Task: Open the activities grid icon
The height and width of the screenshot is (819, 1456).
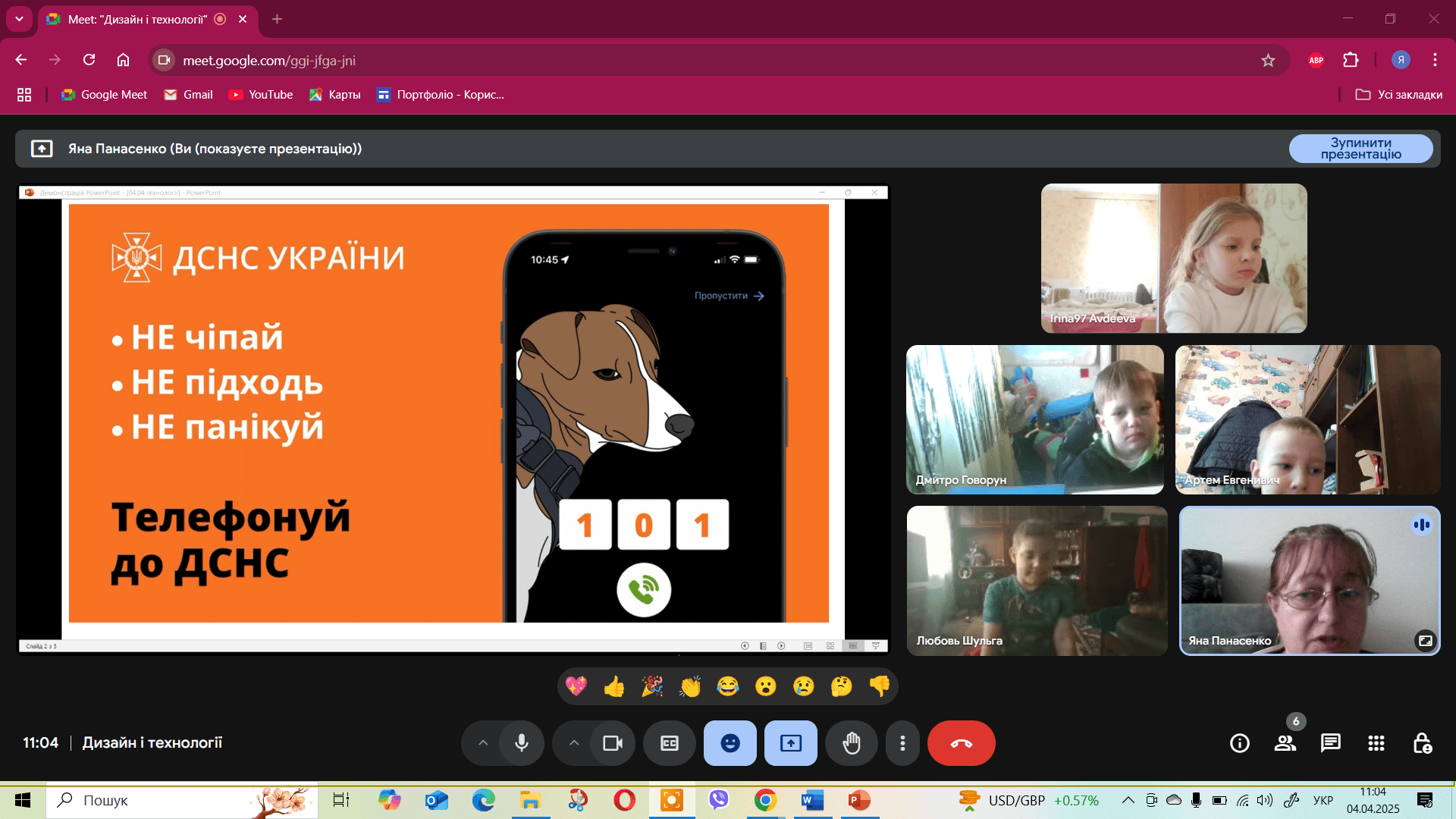Action: click(x=1376, y=743)
